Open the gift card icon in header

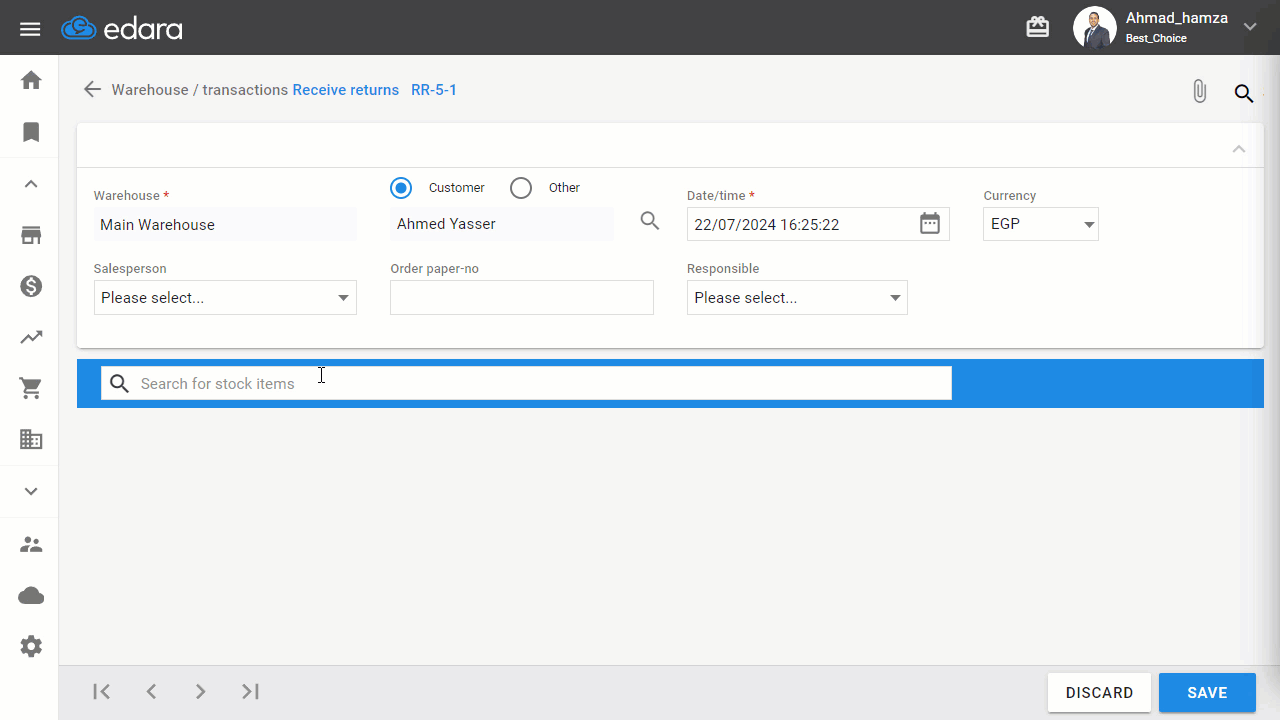click(1038, 27)
